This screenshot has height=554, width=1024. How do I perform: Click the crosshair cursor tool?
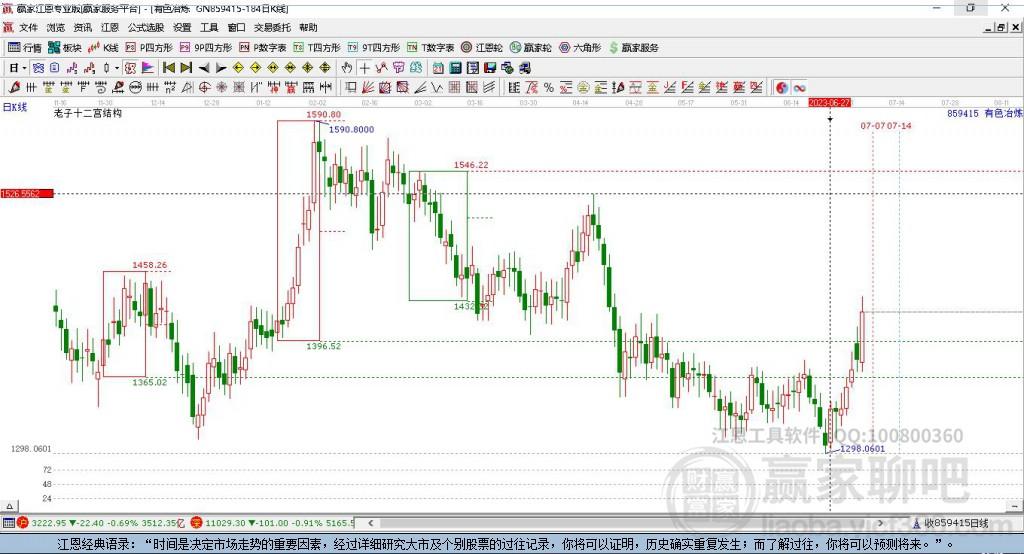[365, 67]
